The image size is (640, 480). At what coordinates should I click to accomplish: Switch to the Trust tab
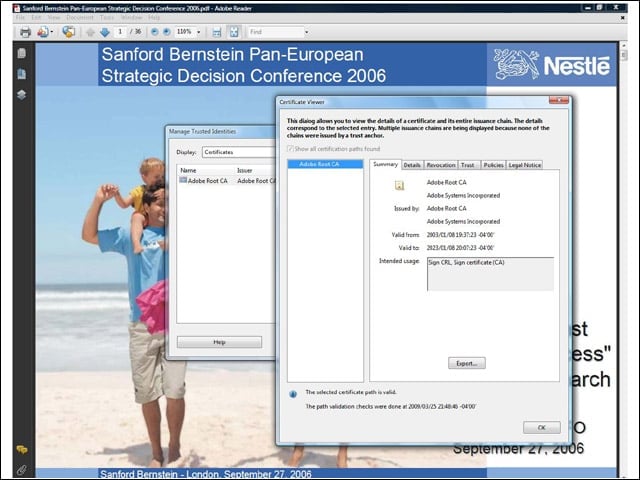coord(468,165)
